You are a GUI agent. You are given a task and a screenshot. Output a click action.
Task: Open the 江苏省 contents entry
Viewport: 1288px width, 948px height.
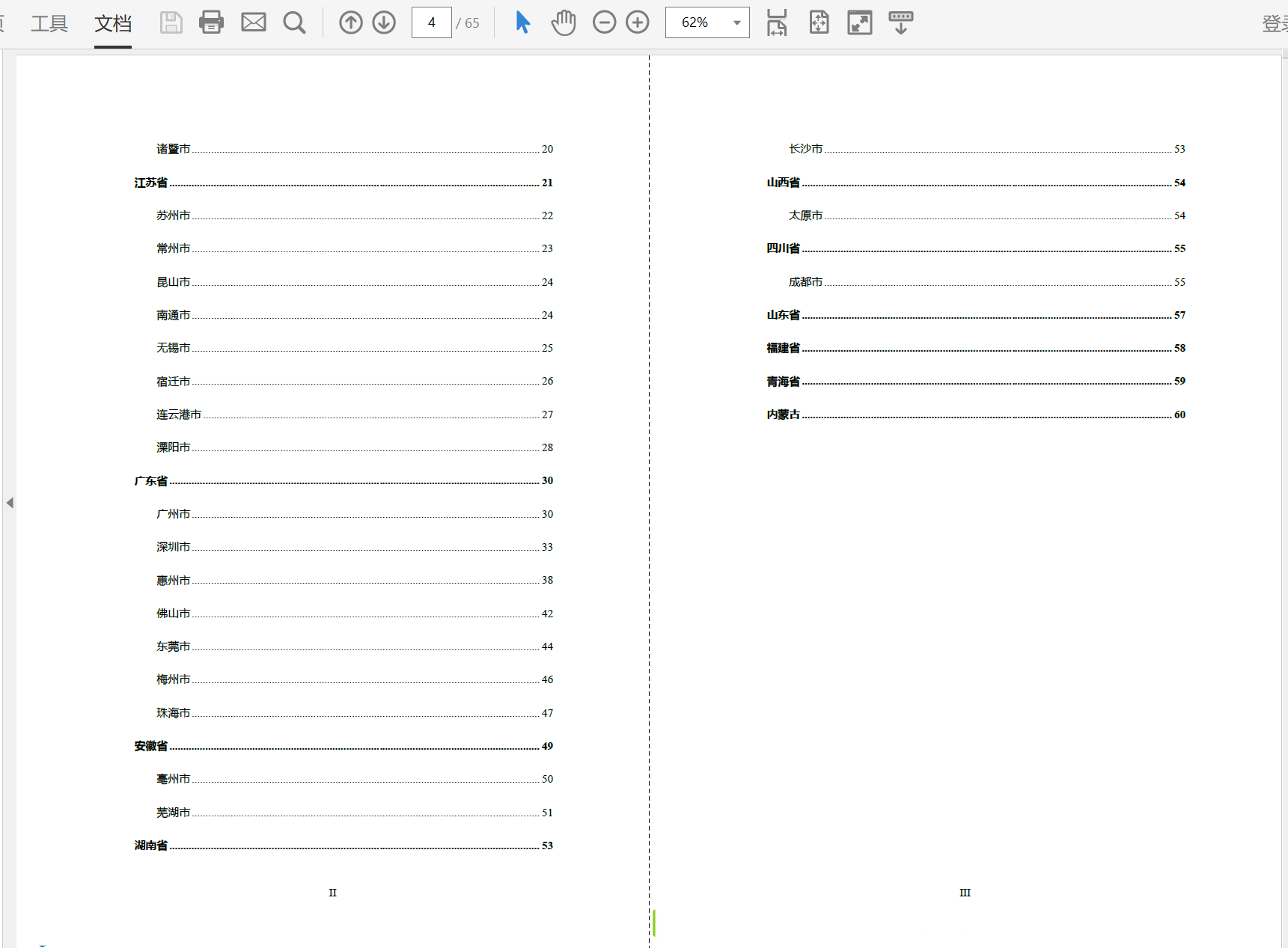coord(344,183)
